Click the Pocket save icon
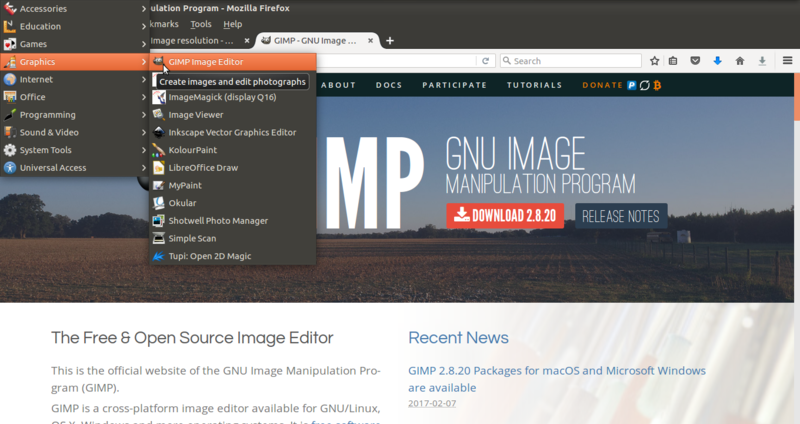Viewport: 800px width, 424px height. tap(695, 61)
